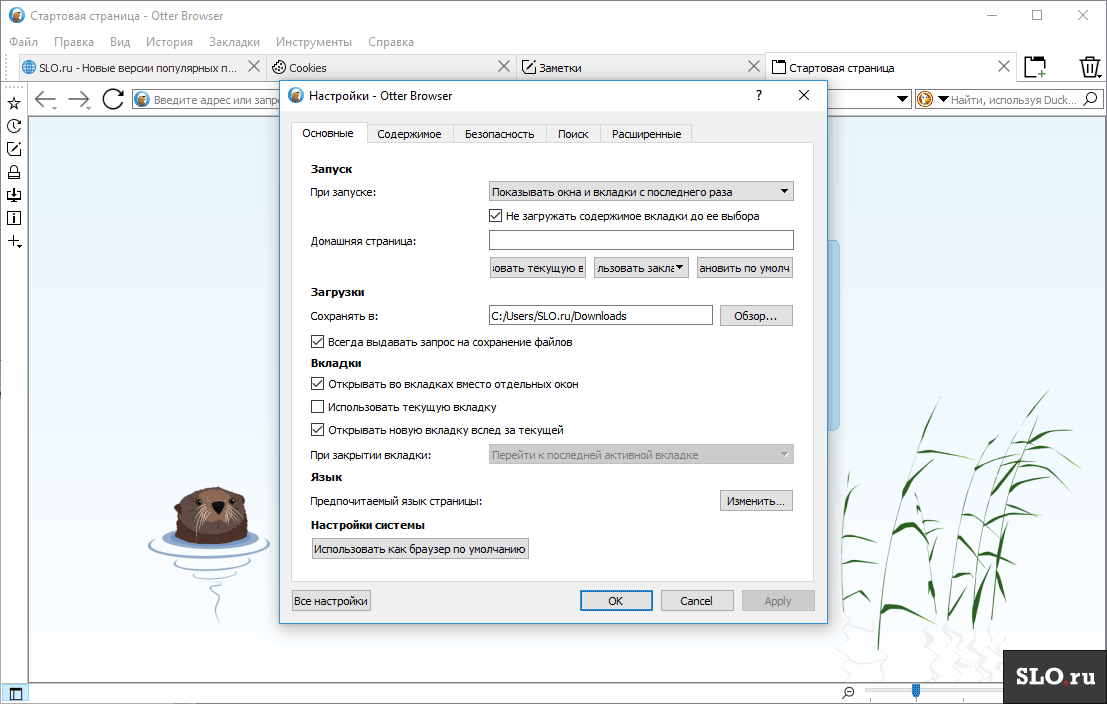Open Все настройки button
1107x704 pixels.
tap(331, 601)
